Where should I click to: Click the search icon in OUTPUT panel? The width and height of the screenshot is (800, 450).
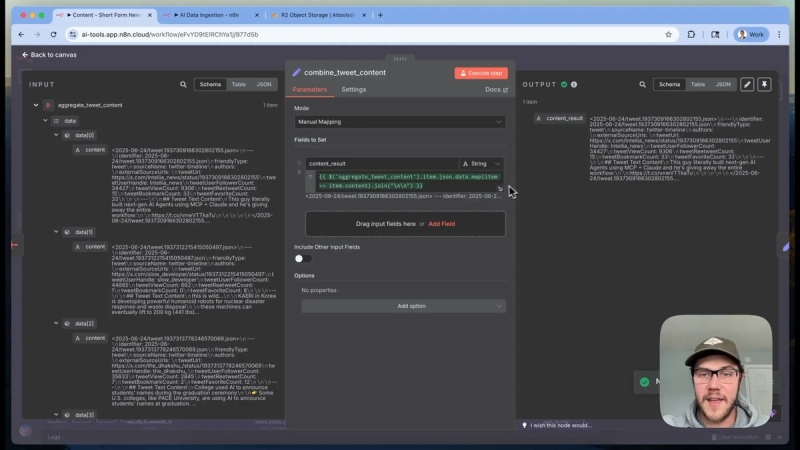[642, 85]
